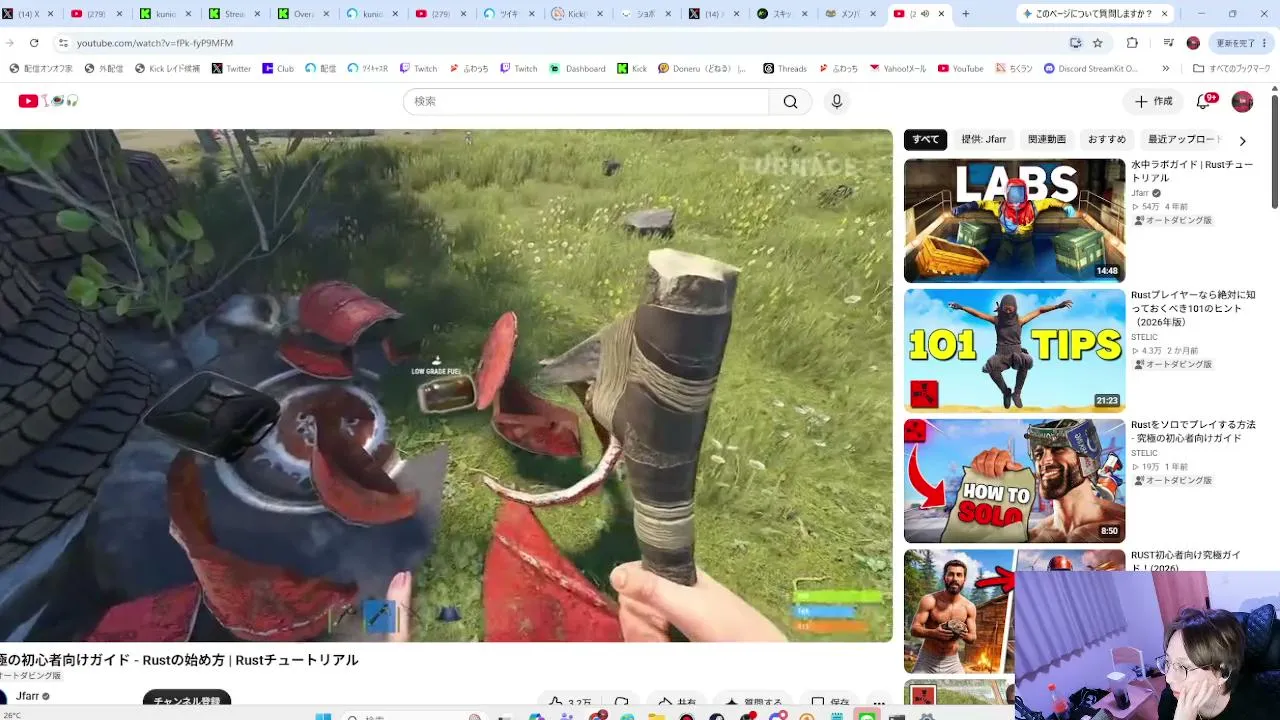Open the Kick レイド候補 bookmark
1280x720 pixels.
click(167, 69)
